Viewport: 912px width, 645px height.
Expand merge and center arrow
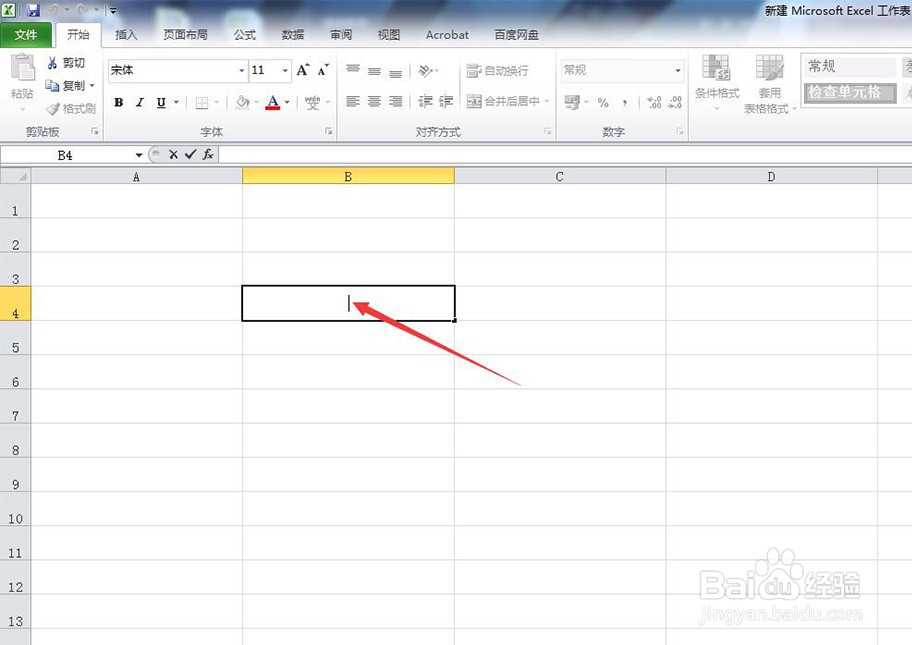pyautogui.click(x=547, y=102)
